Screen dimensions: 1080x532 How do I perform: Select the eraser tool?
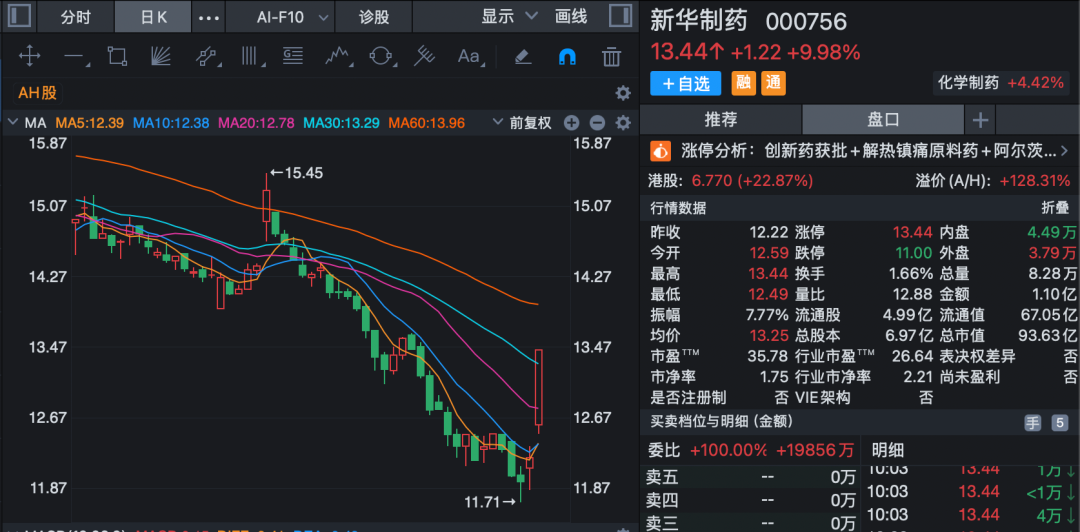(523, 56)
